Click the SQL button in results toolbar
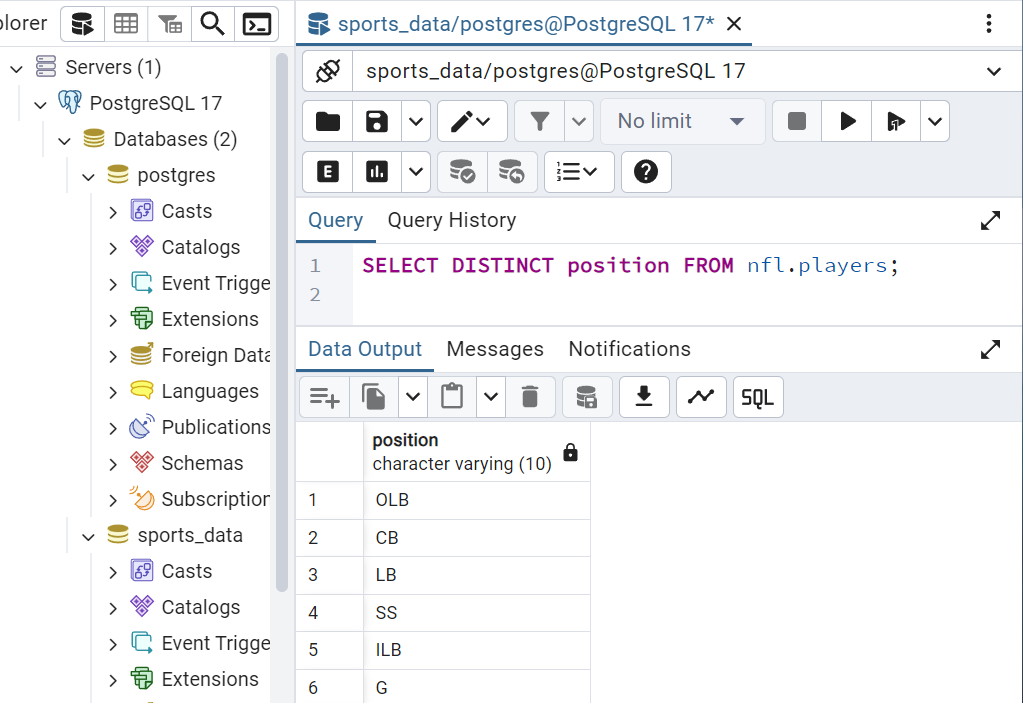1023x703 pixels. [x=758, y=397]
